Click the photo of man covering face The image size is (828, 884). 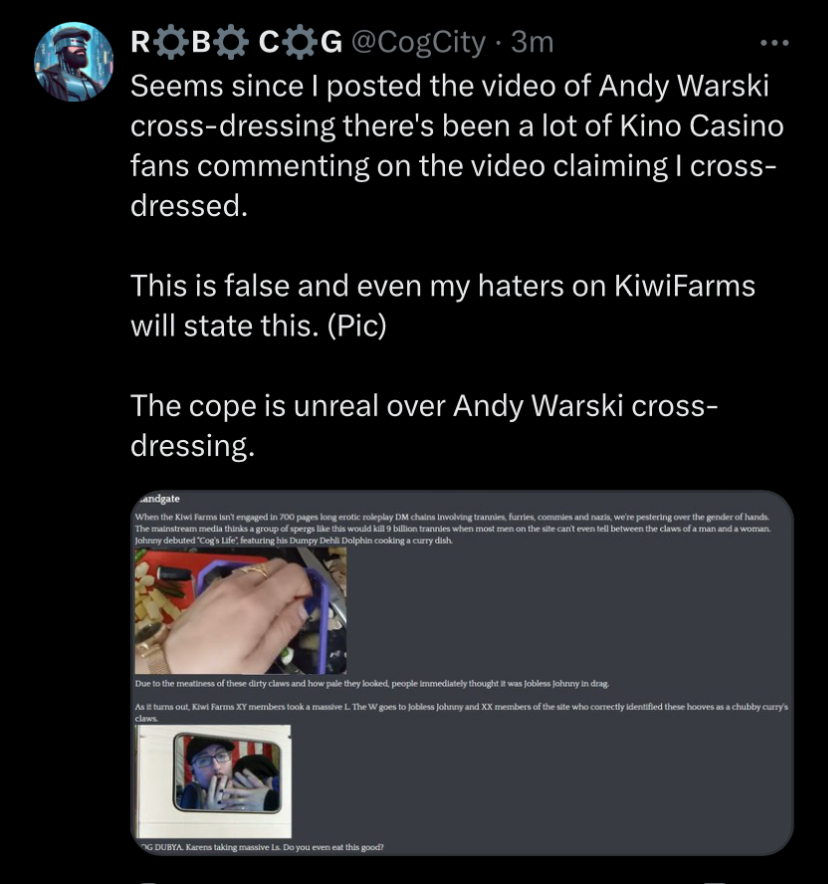215,781
